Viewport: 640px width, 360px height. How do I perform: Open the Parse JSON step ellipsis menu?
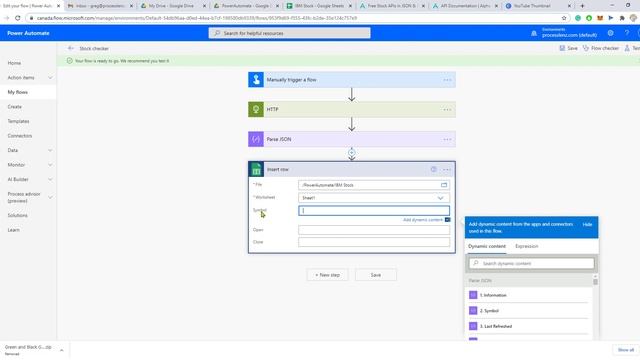447,139
